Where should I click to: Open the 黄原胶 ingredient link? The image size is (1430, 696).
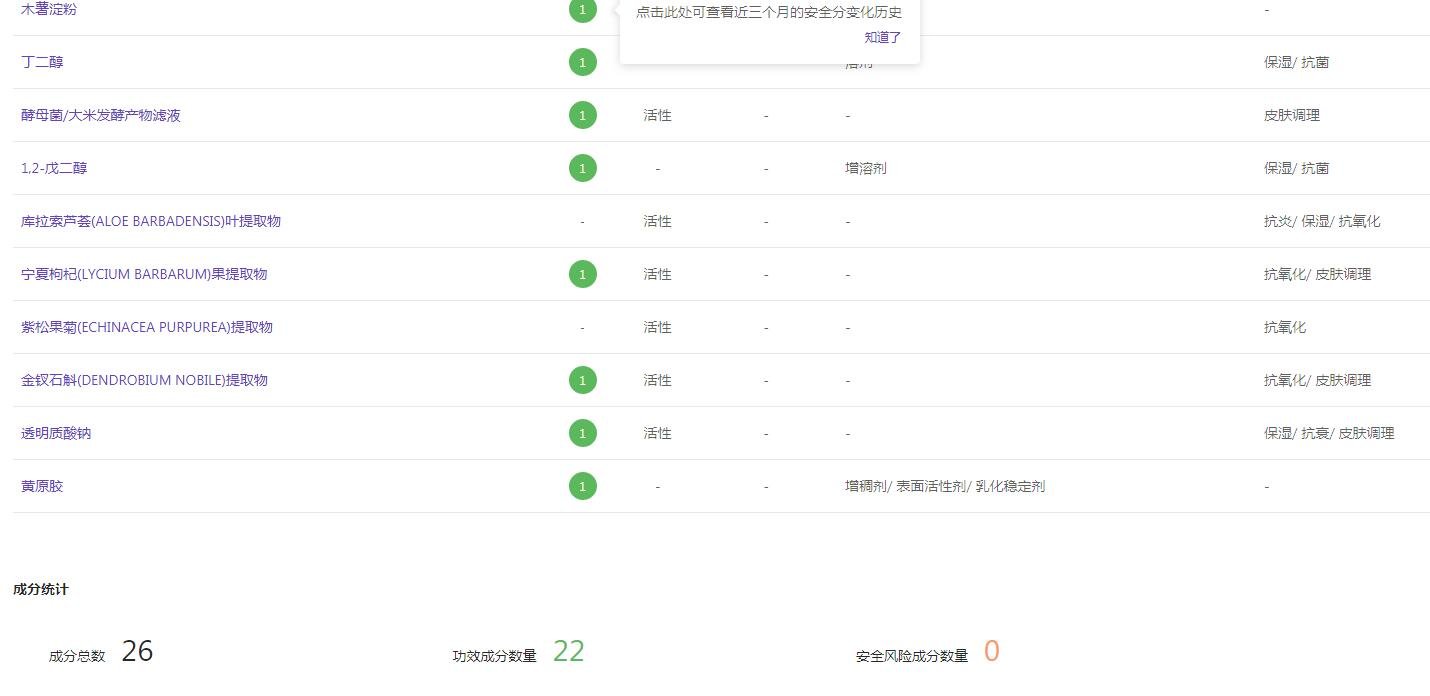coord(42,486)
